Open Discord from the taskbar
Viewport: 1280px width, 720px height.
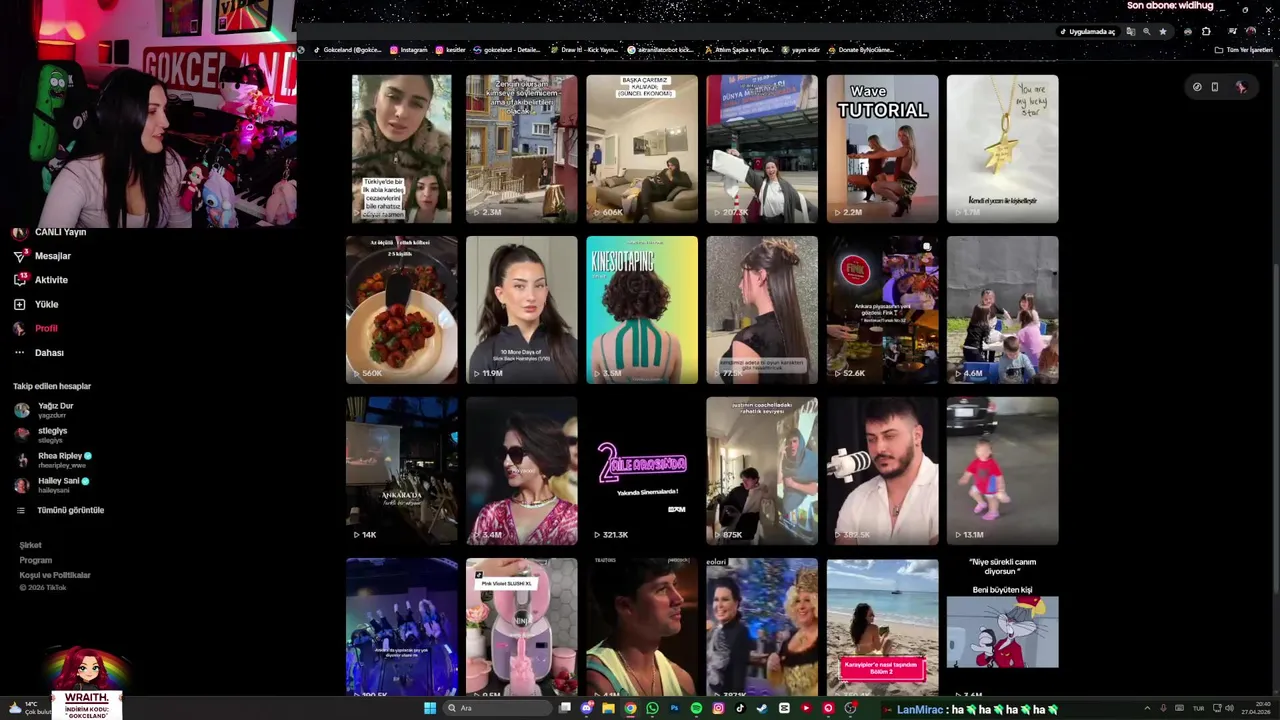click(587, 708)
